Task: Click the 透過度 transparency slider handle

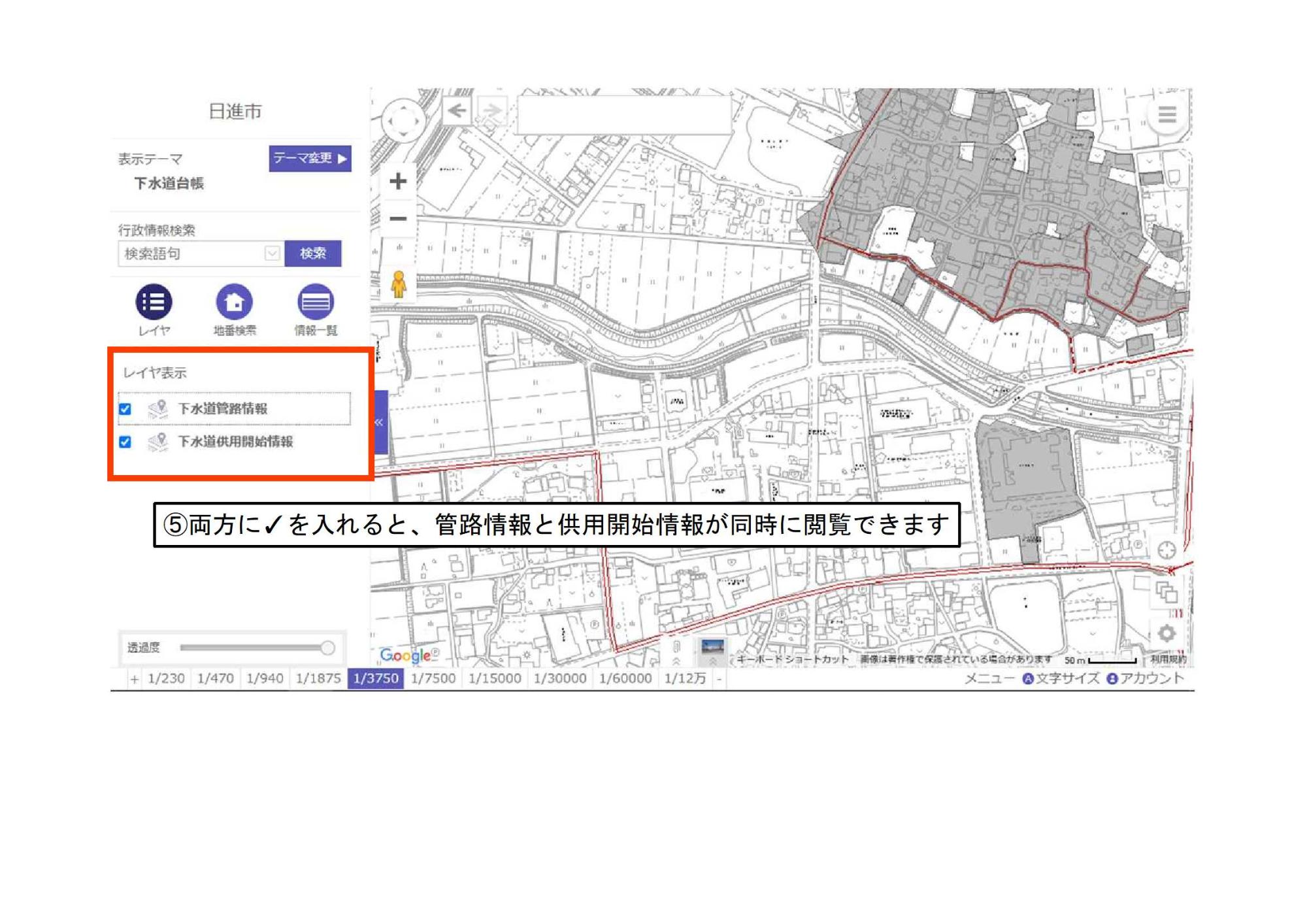Action: pyautogui.click(x=327, y=648)
